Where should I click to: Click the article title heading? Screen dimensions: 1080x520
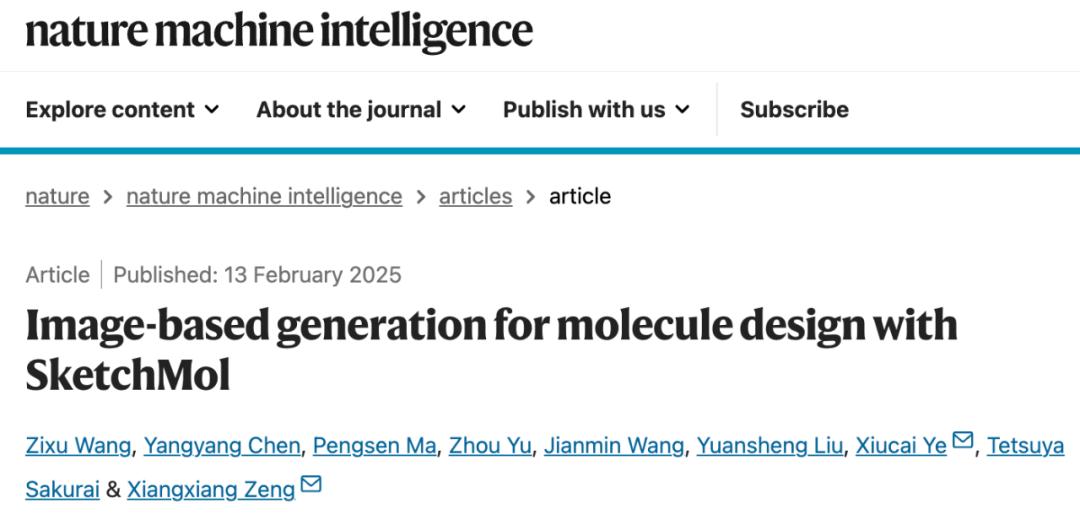491,350
